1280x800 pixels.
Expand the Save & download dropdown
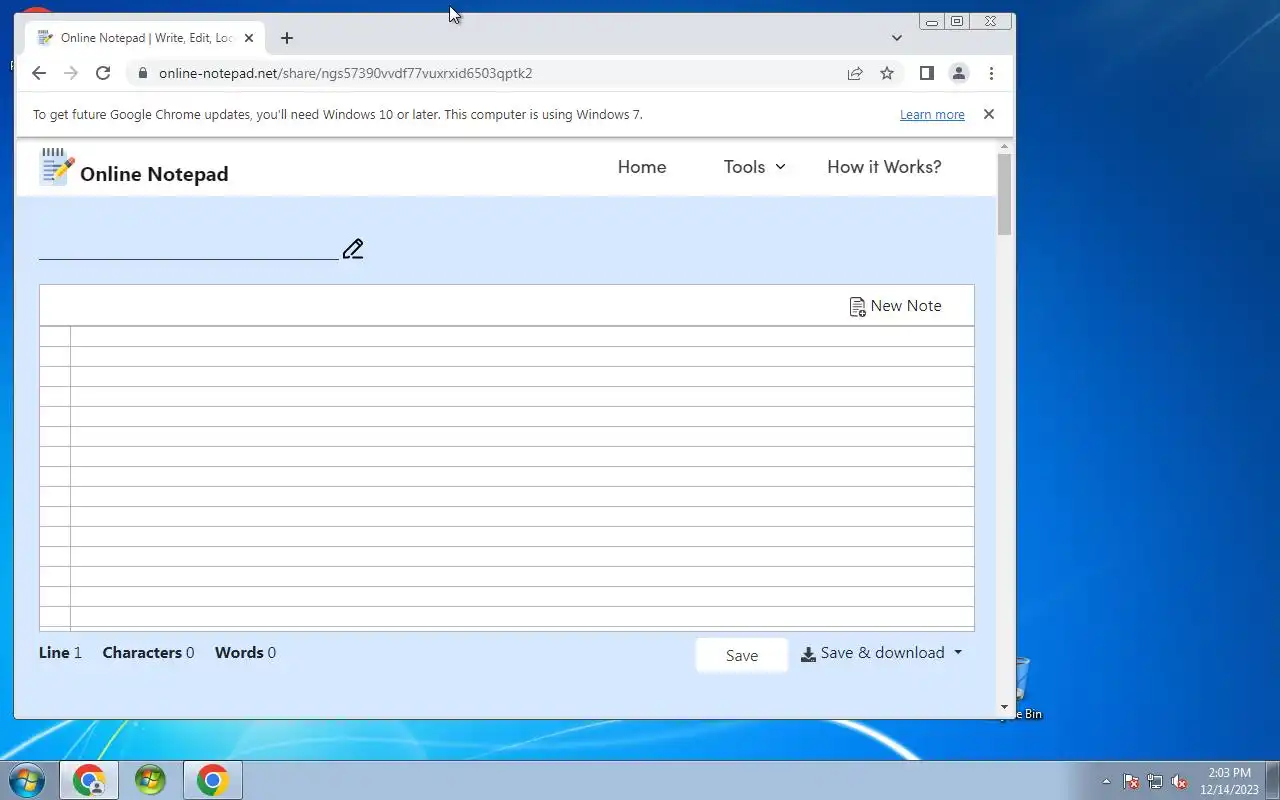click(x=882, y=653)
